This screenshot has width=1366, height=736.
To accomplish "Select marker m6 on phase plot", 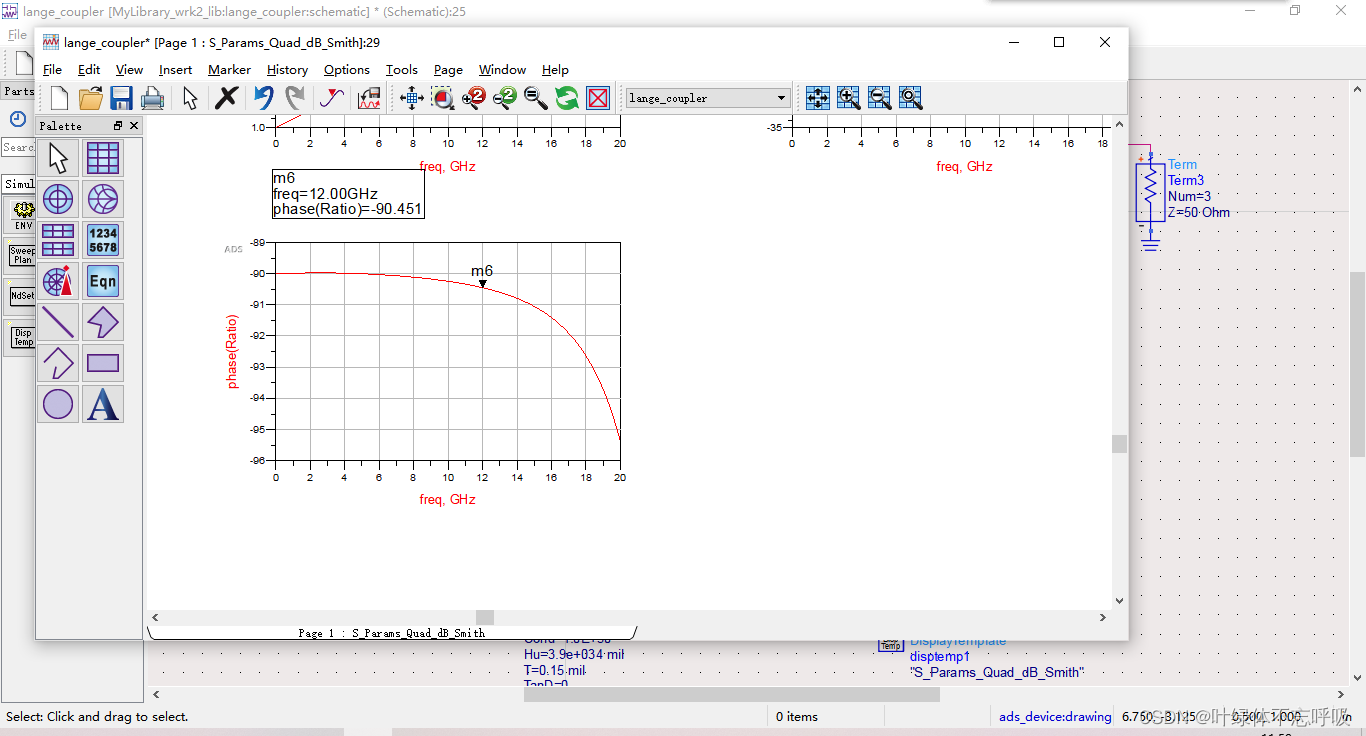I will [482, 283].
